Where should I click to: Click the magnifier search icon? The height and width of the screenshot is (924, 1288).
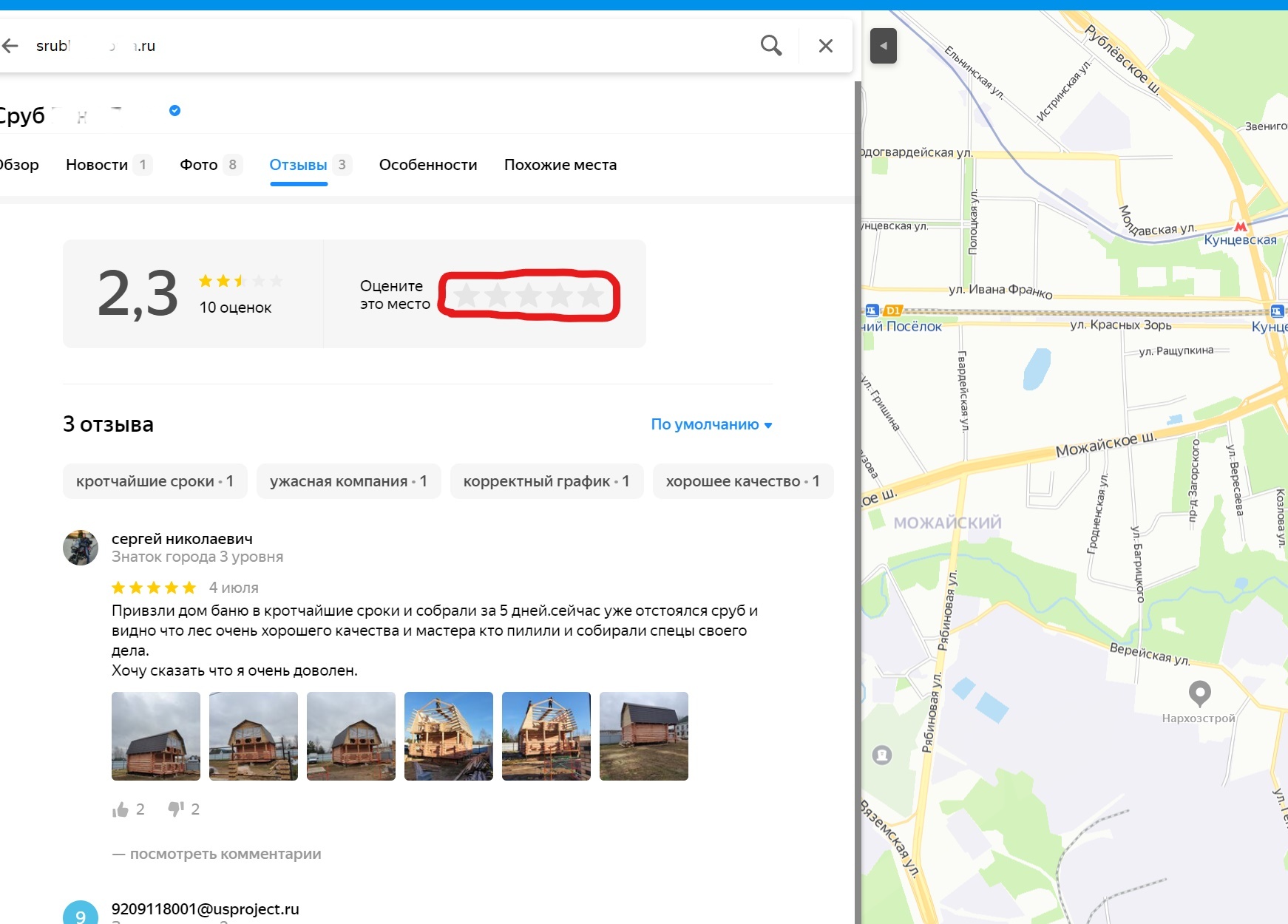[x=771, y=46]
